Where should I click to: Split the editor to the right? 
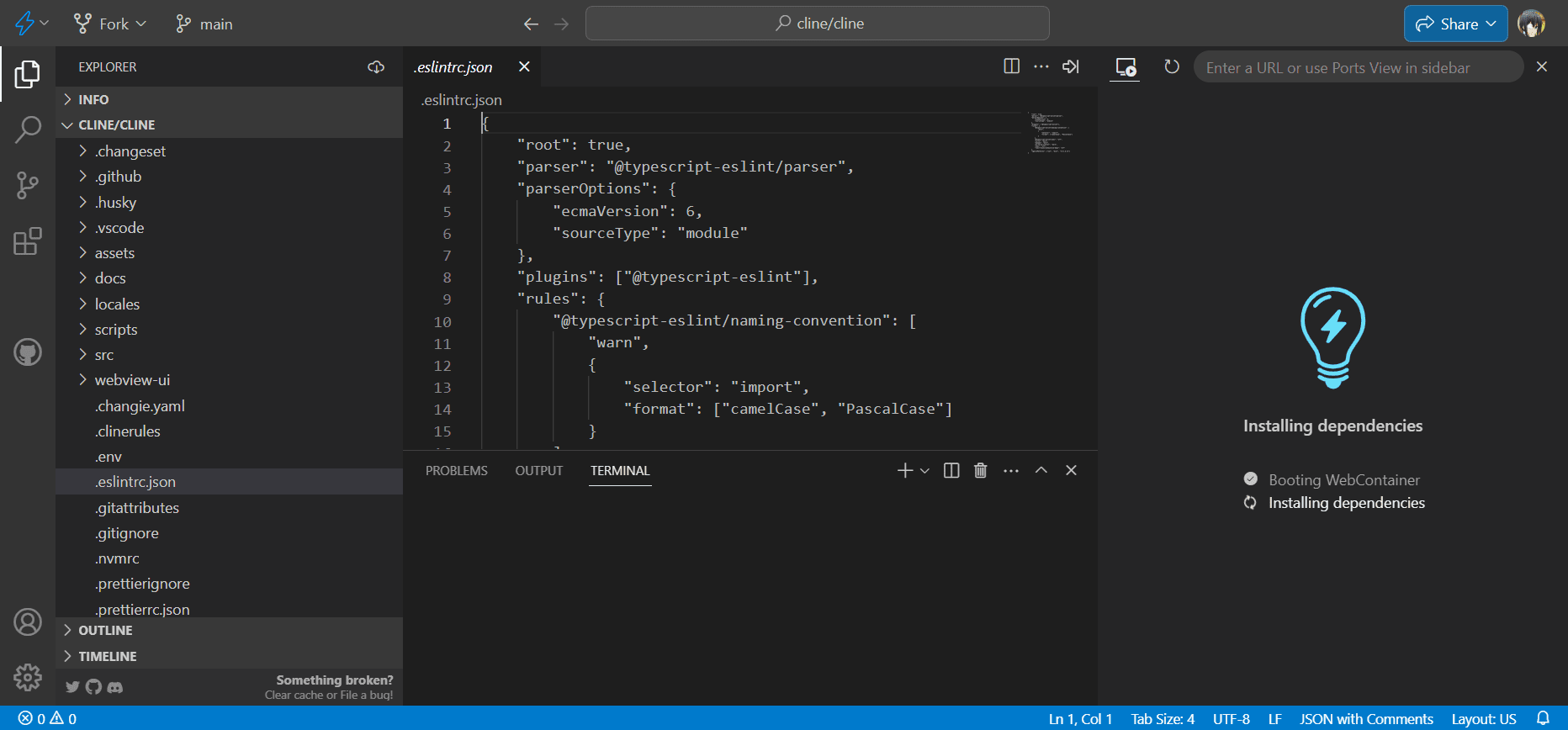click(1012, 66)
